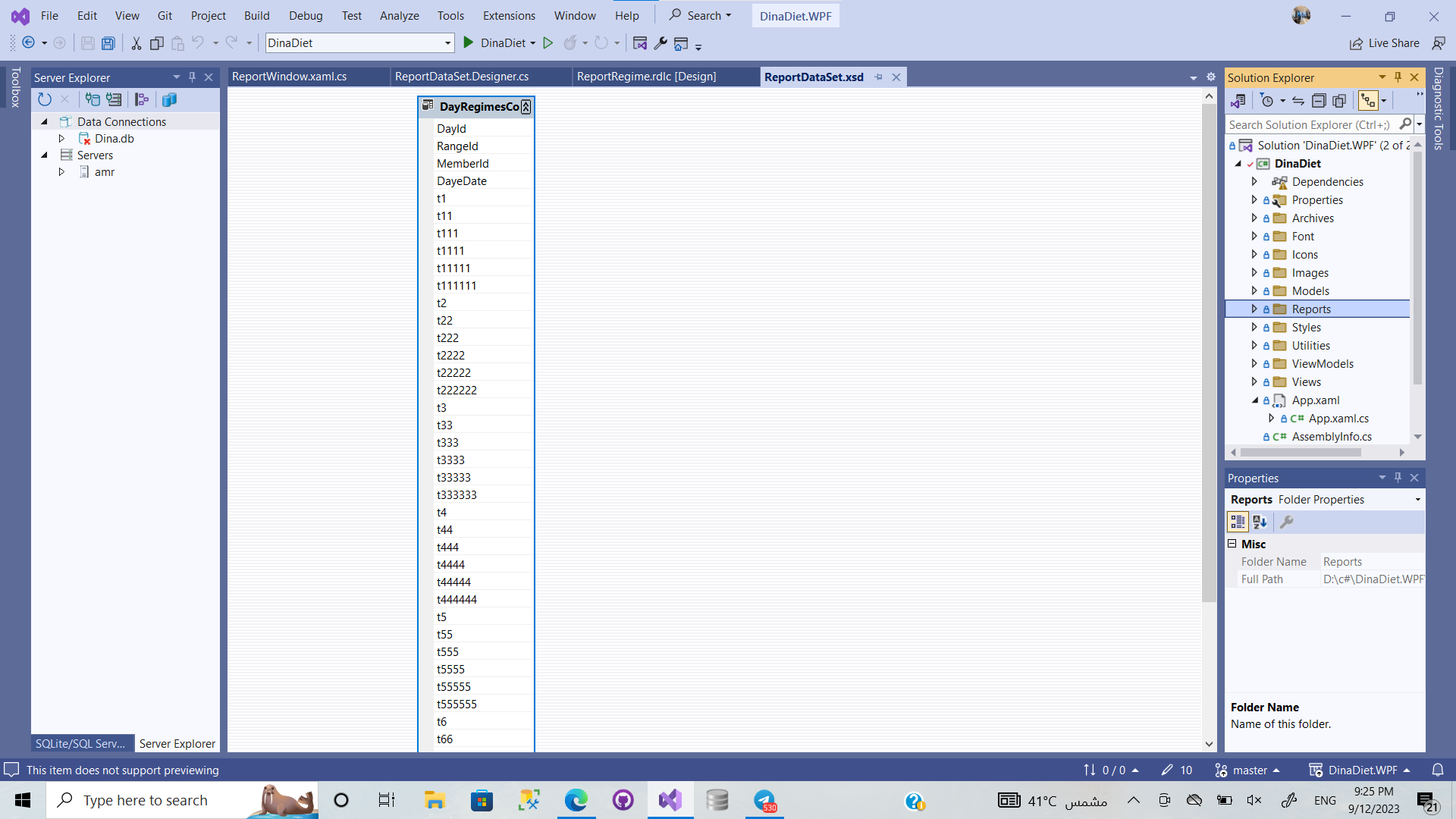
Task: Open Visual Studio icon in Windows taskbar
Action: pyautogui.click(x=670, y=800)
